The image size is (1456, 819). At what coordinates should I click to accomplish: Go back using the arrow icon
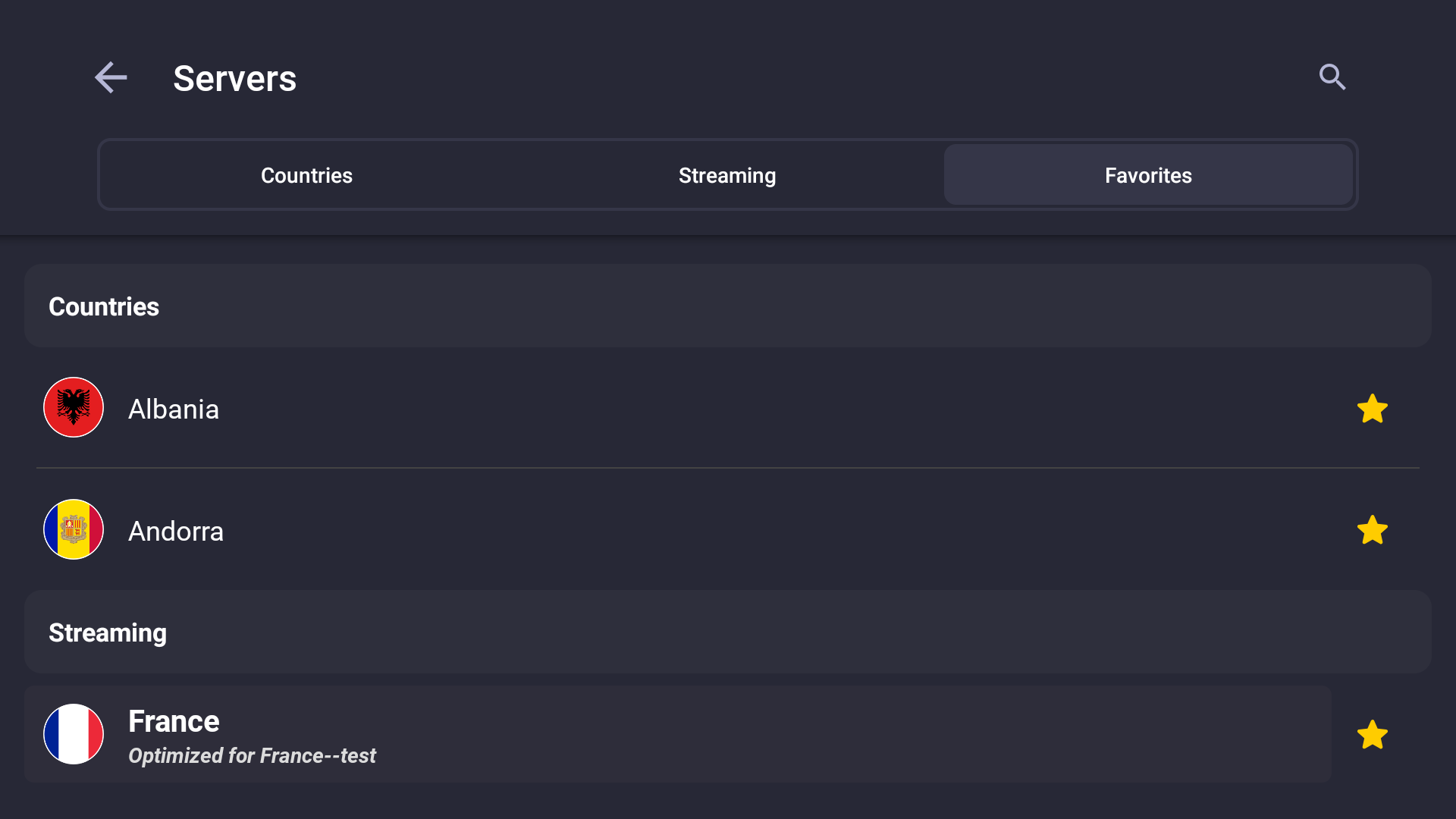[x=111, y=77]
